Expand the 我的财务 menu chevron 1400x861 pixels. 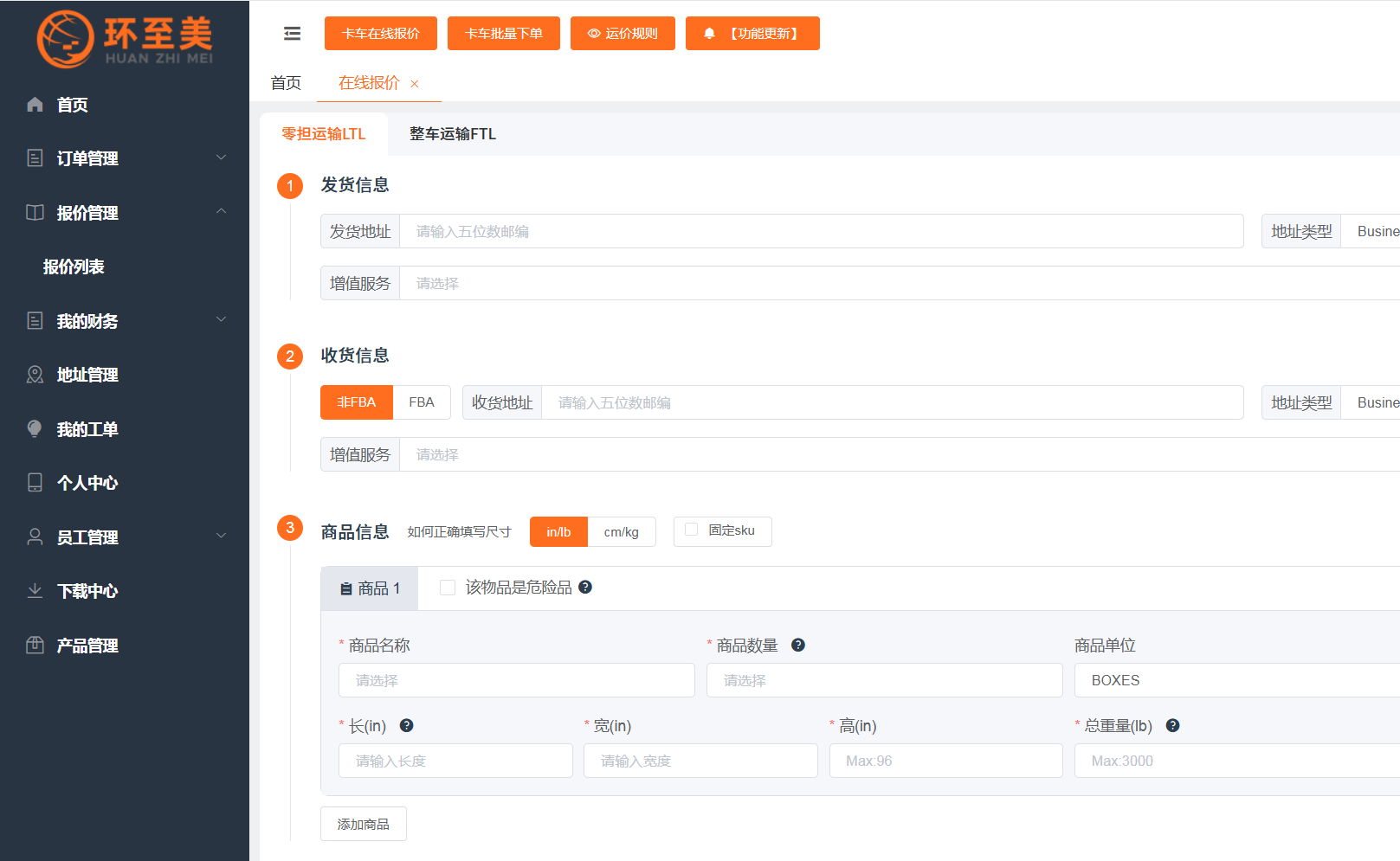pyautogui.click(x=221, y=319)
